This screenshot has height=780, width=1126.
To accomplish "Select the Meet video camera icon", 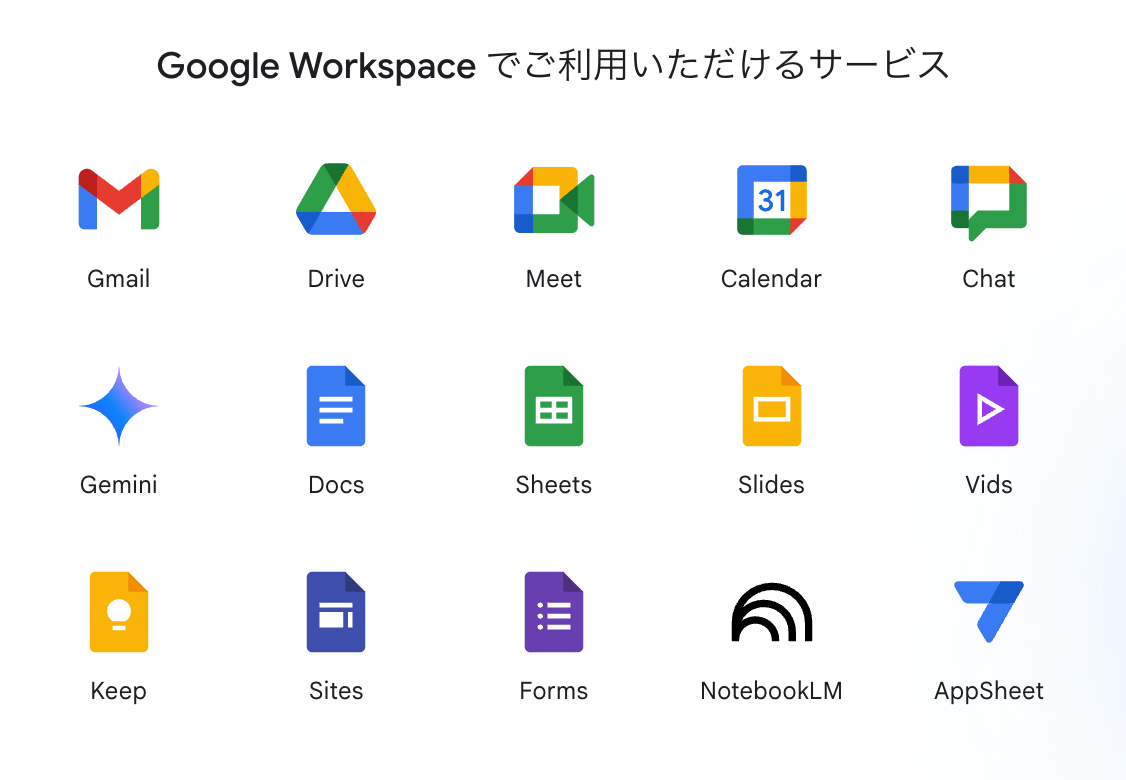I will pyautogui.click(x=554, y=200).
